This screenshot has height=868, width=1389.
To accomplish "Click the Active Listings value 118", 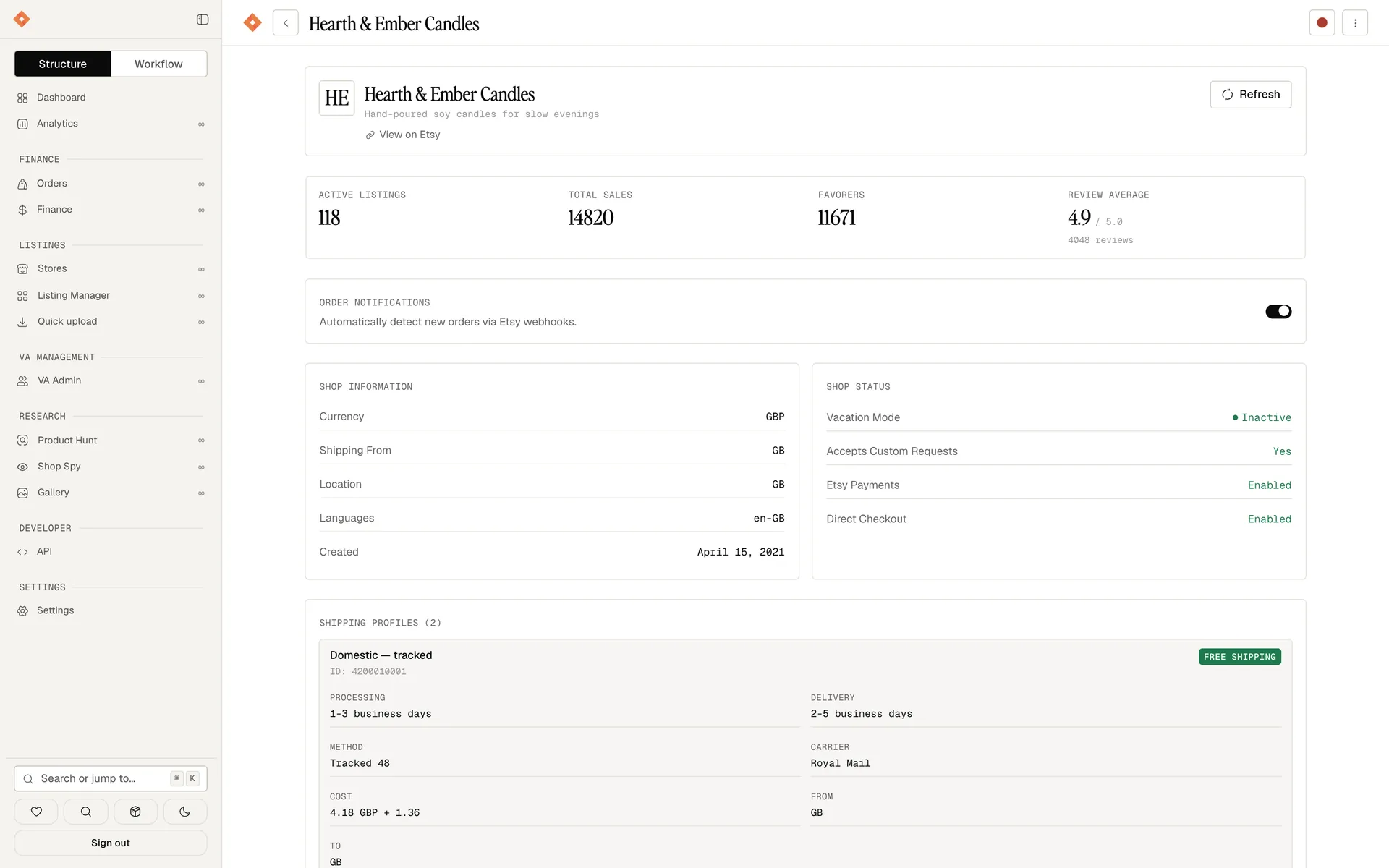I will click(329, 218).
